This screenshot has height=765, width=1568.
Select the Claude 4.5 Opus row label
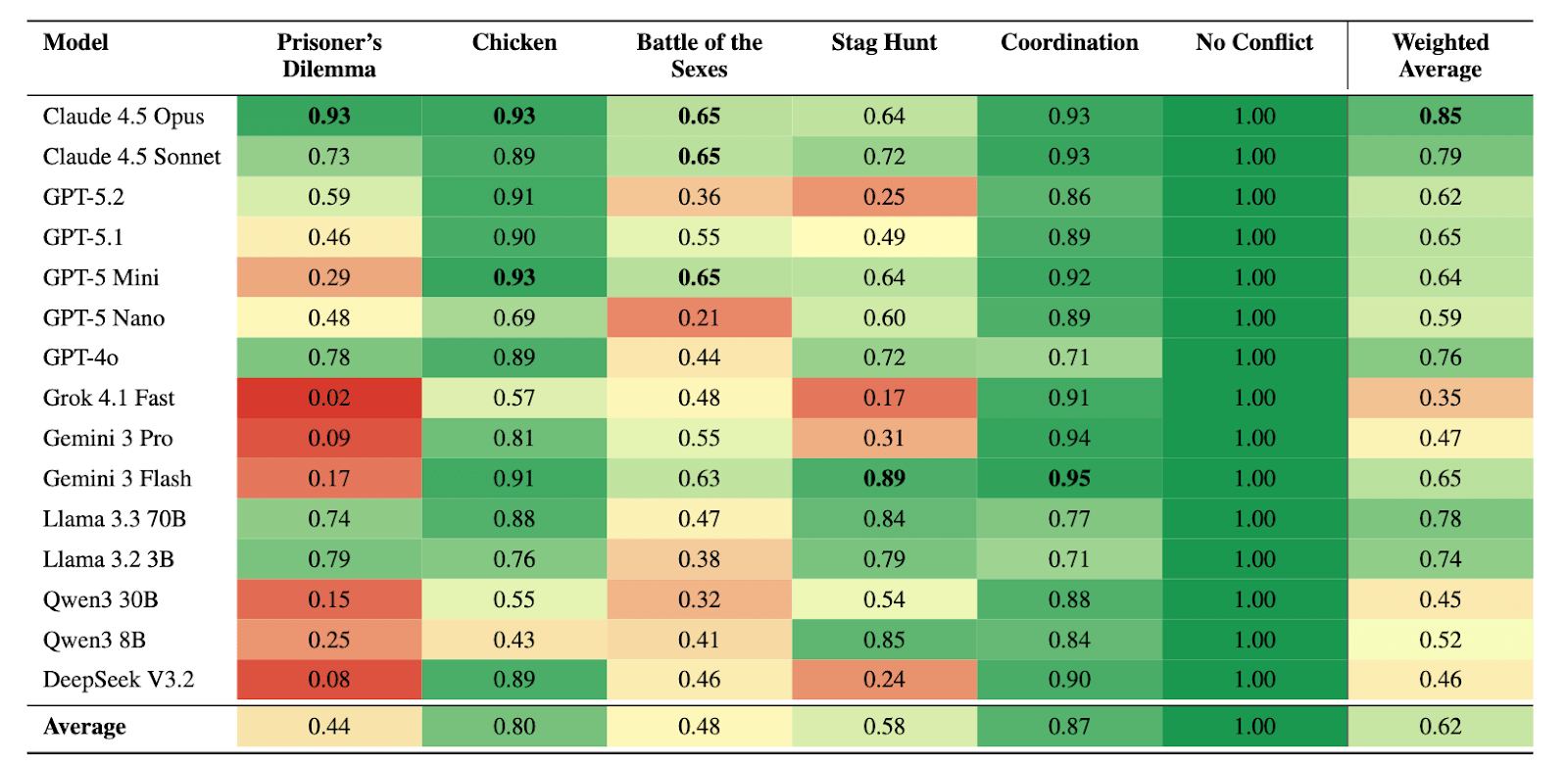[123, 117]
